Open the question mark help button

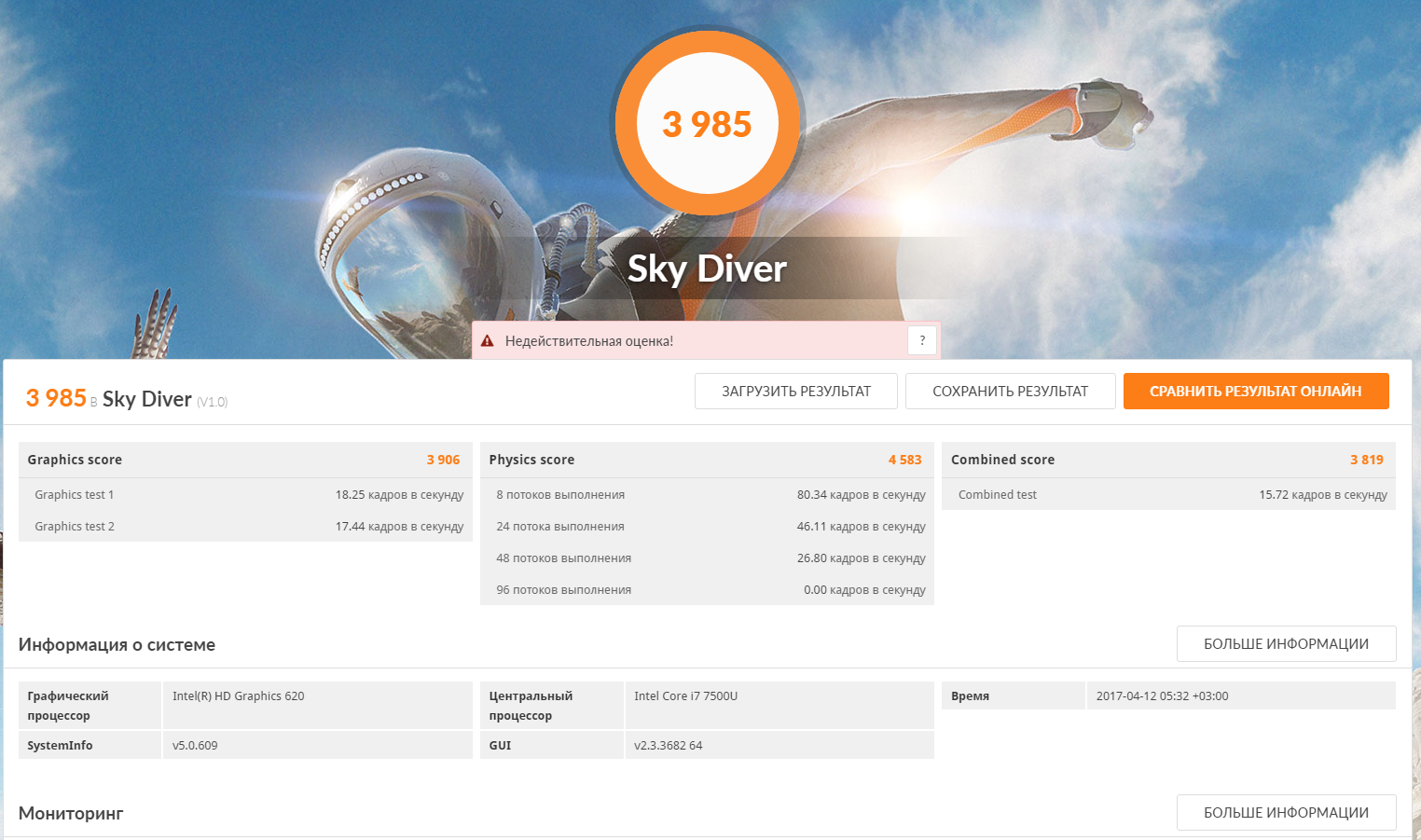point(922,340)
